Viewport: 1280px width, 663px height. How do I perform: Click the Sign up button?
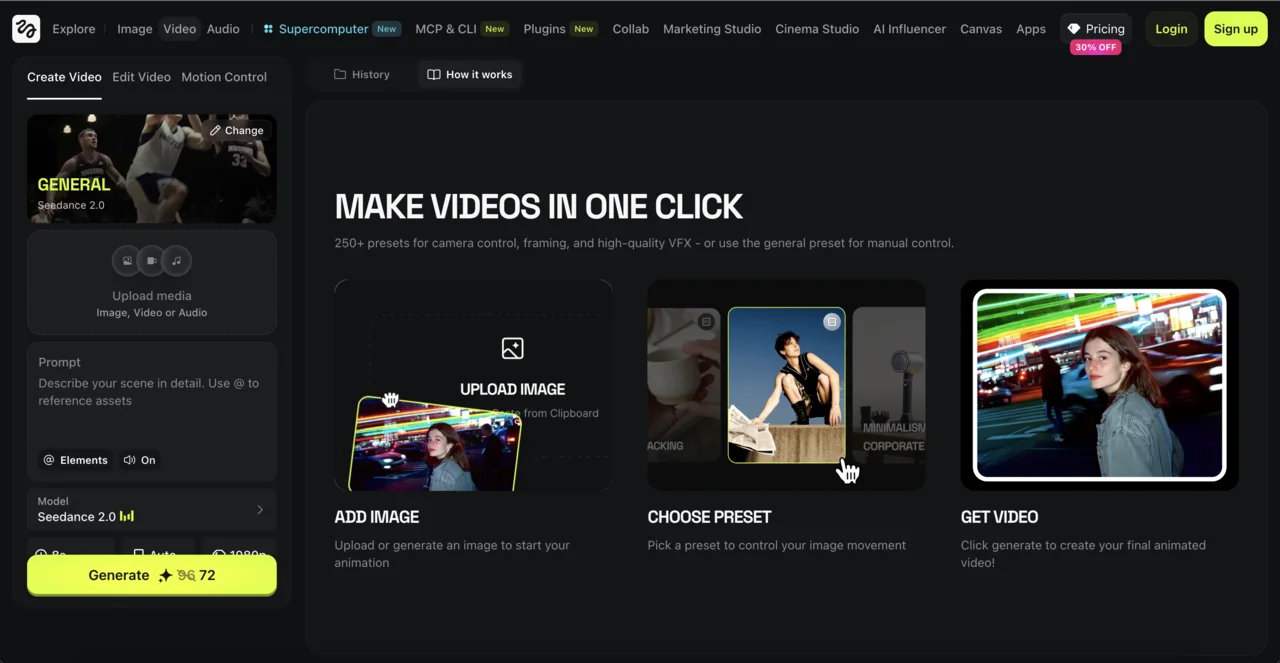point(1236,29)
